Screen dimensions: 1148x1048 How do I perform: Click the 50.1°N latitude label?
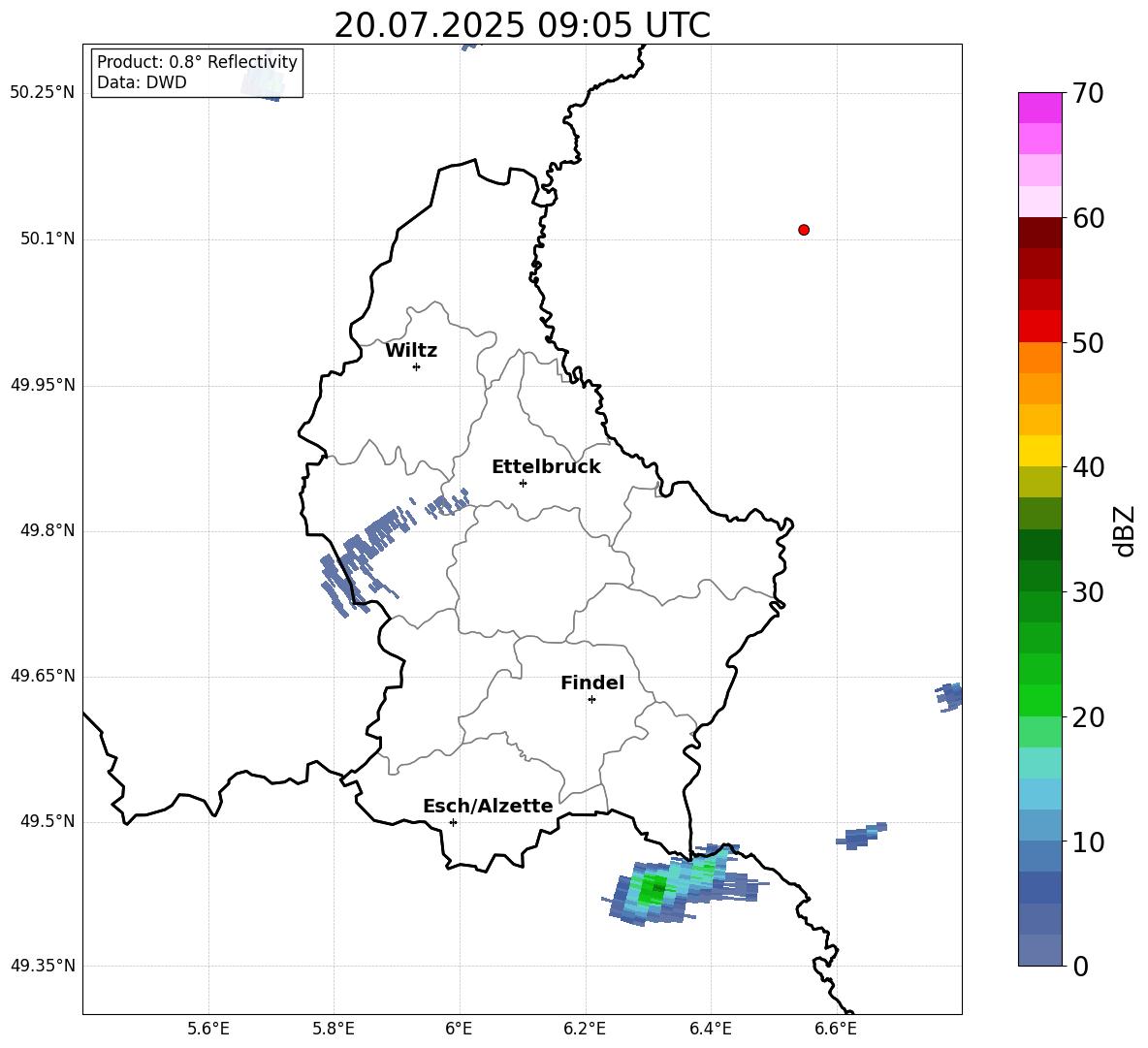[48, 238]
